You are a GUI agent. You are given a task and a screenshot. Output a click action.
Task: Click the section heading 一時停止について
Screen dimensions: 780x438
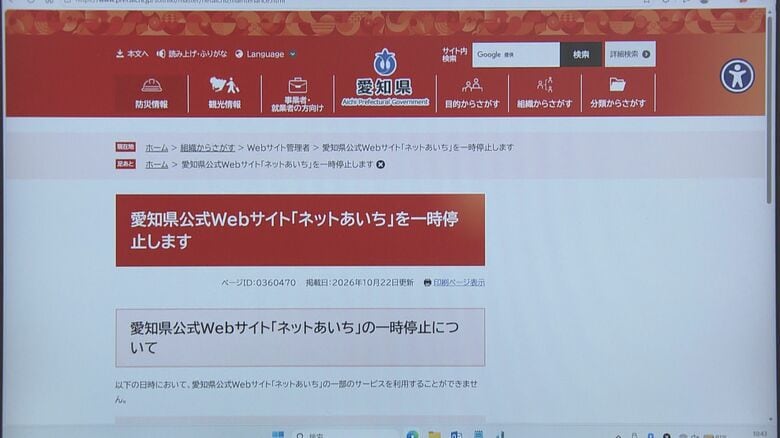click(300, 337)
